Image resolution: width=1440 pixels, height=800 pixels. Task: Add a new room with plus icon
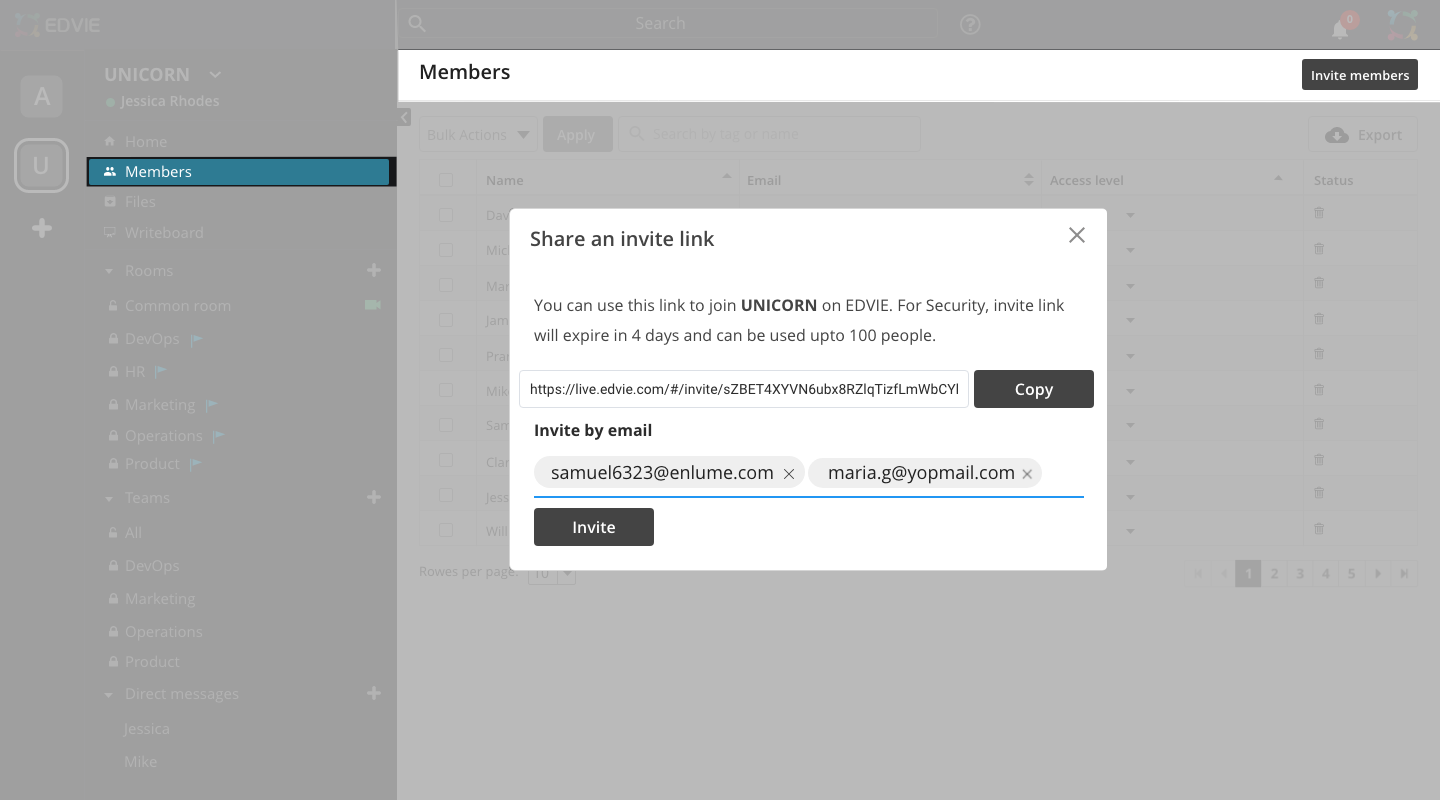click(x=374, y=270)
